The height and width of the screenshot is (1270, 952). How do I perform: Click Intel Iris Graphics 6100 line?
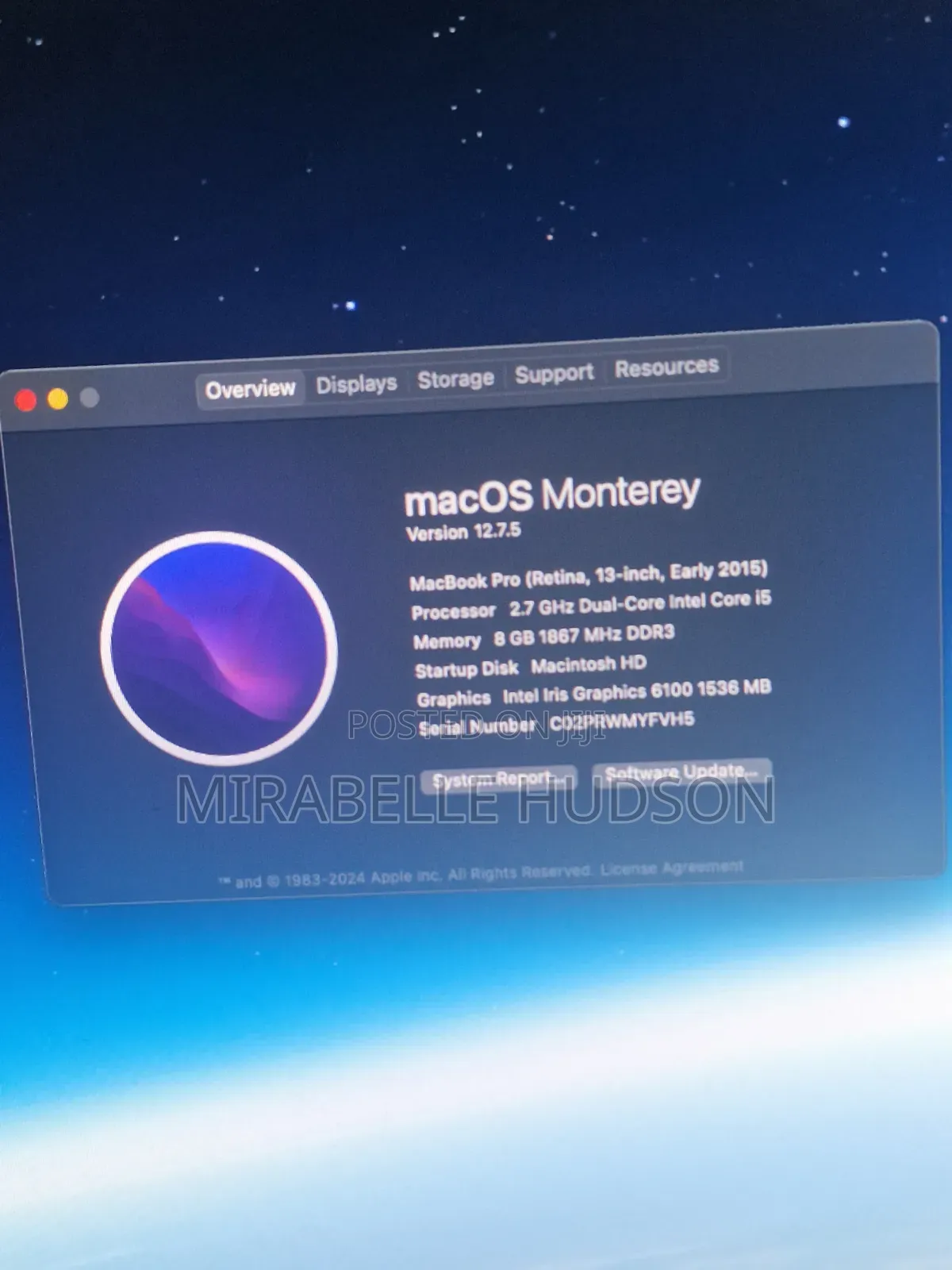[594, 694]
